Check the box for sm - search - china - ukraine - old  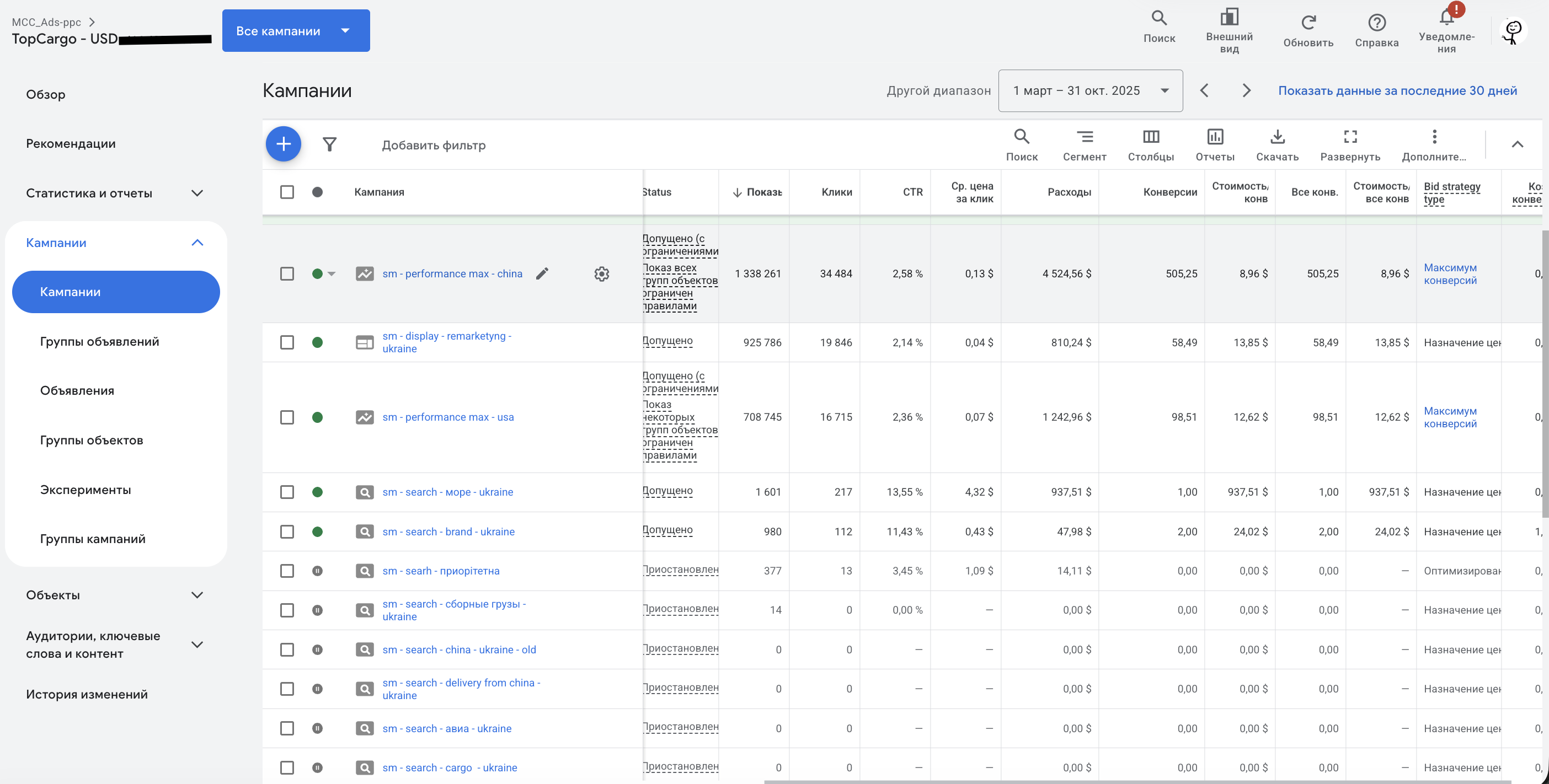pos(287,649)
